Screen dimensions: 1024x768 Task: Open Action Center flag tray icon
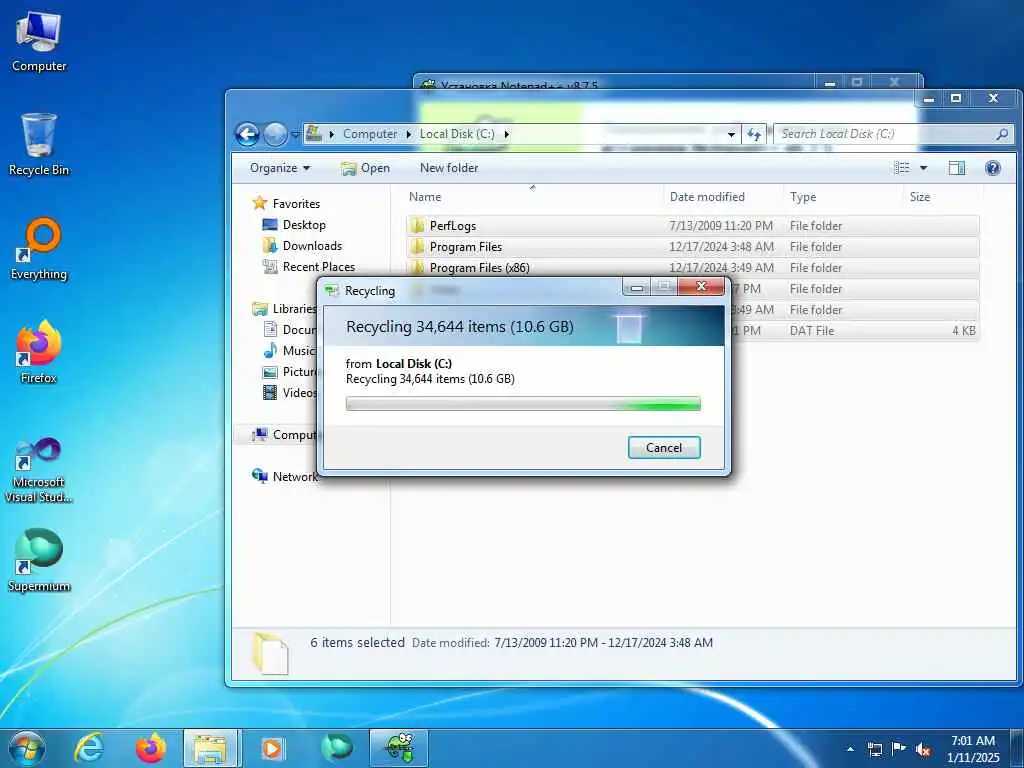(899, 749)
